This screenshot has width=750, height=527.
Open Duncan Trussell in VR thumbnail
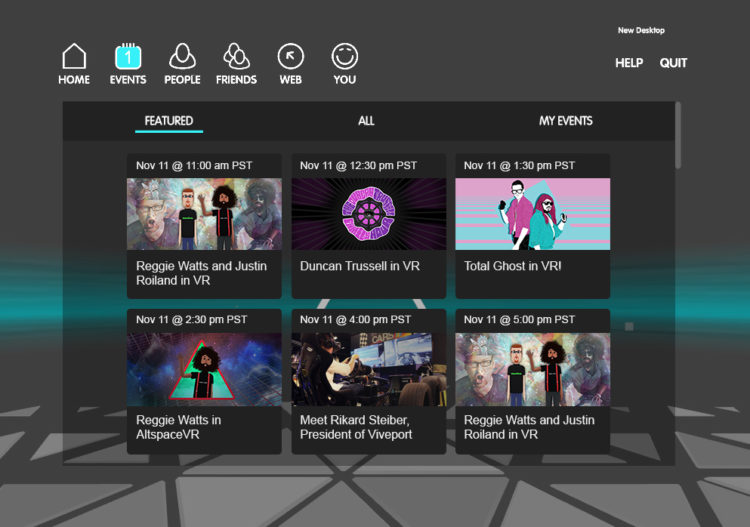tap(369, 214)
